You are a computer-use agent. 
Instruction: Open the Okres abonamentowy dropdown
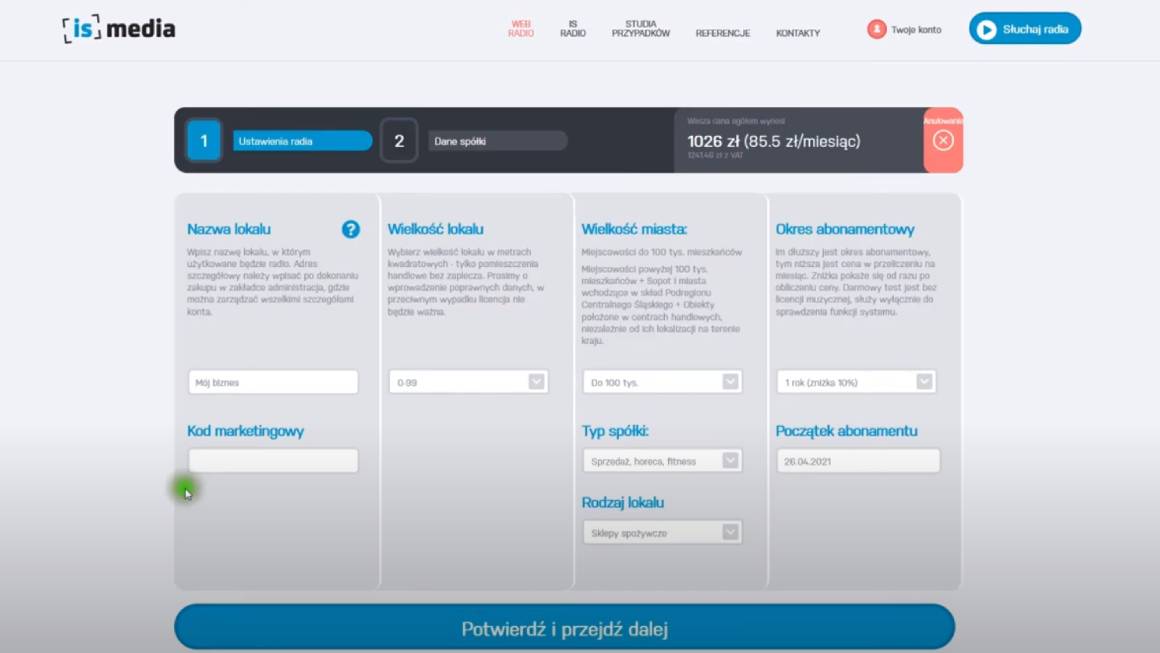coord(856,382)
